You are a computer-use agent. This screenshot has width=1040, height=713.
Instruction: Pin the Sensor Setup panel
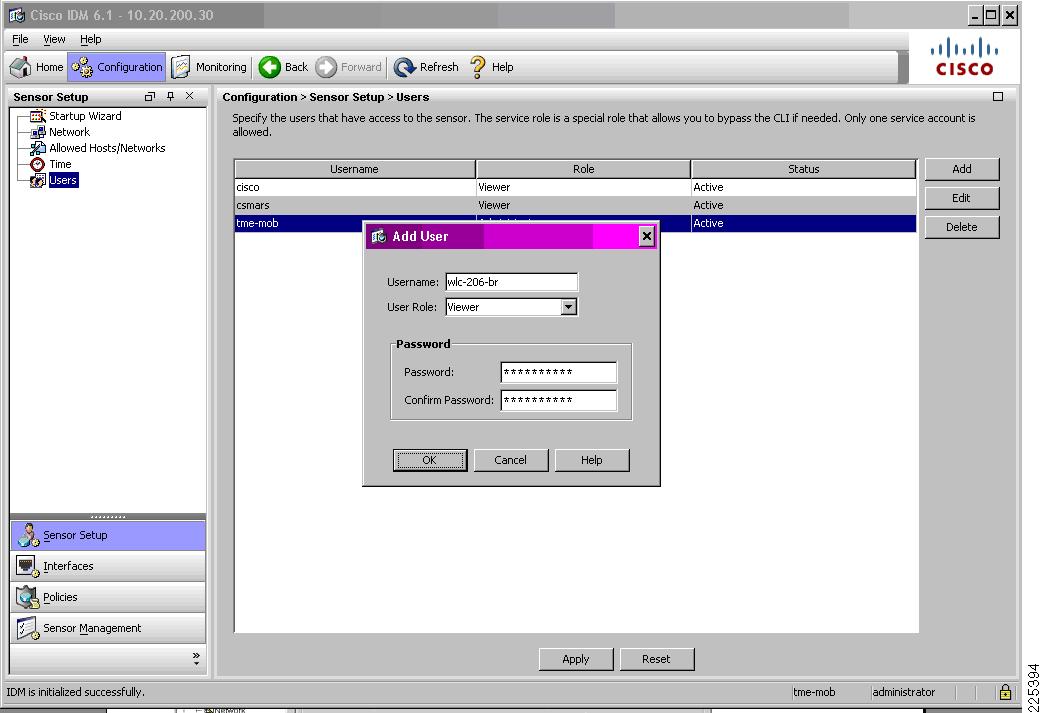pyautogui.click(x=170, y=97)
